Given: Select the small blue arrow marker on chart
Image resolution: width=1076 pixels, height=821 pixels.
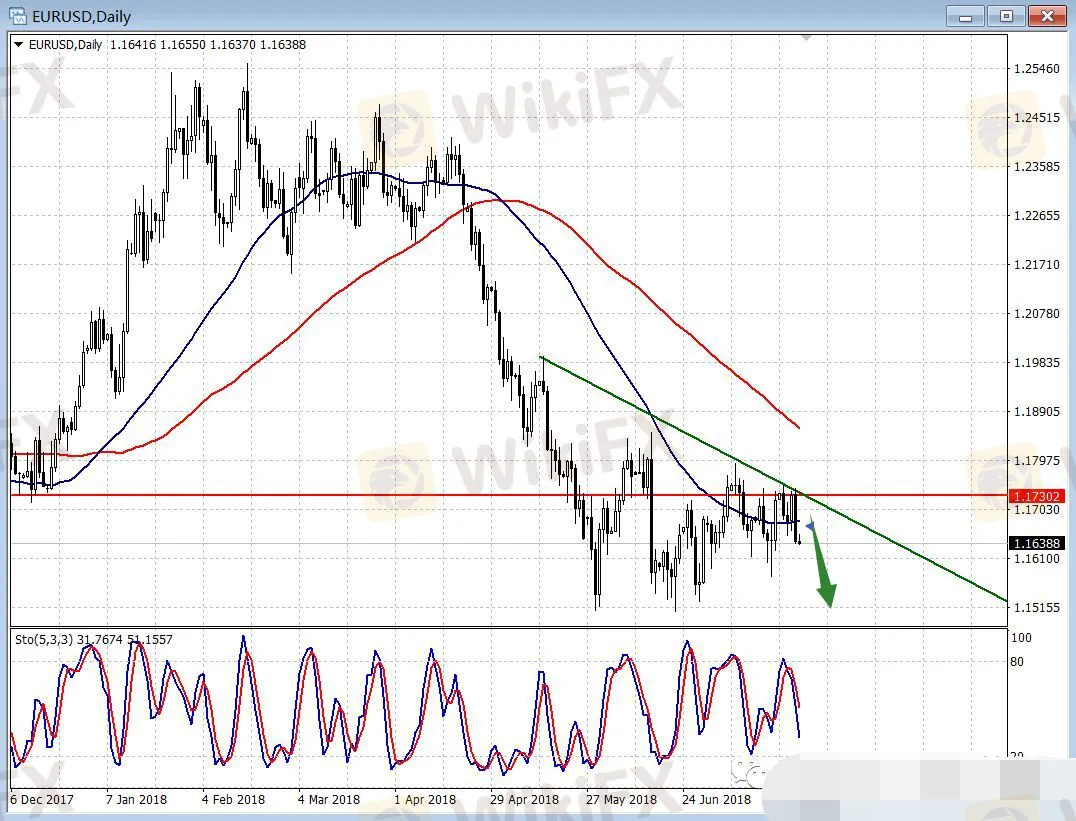Looking at the screenshot, I should [810, 525].
